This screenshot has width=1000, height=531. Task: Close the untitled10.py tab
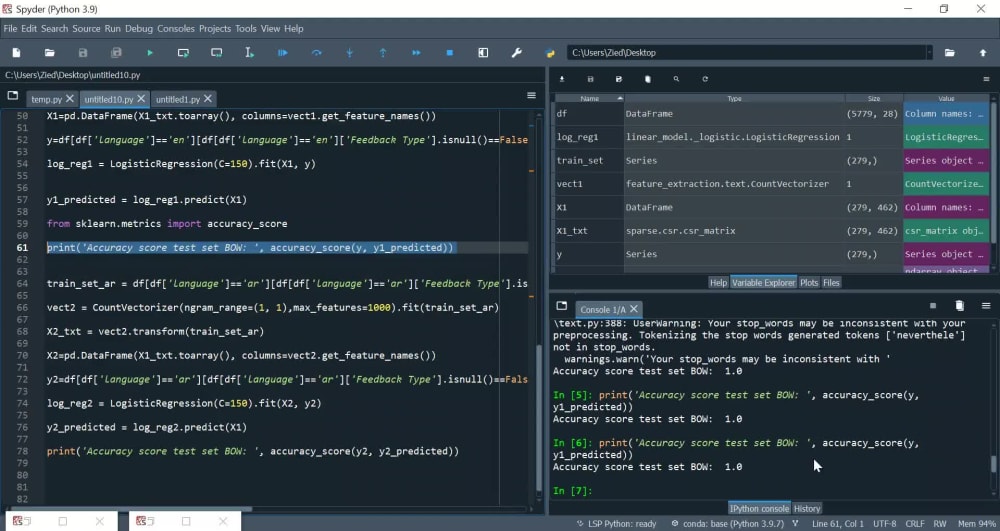coord(142,99)
